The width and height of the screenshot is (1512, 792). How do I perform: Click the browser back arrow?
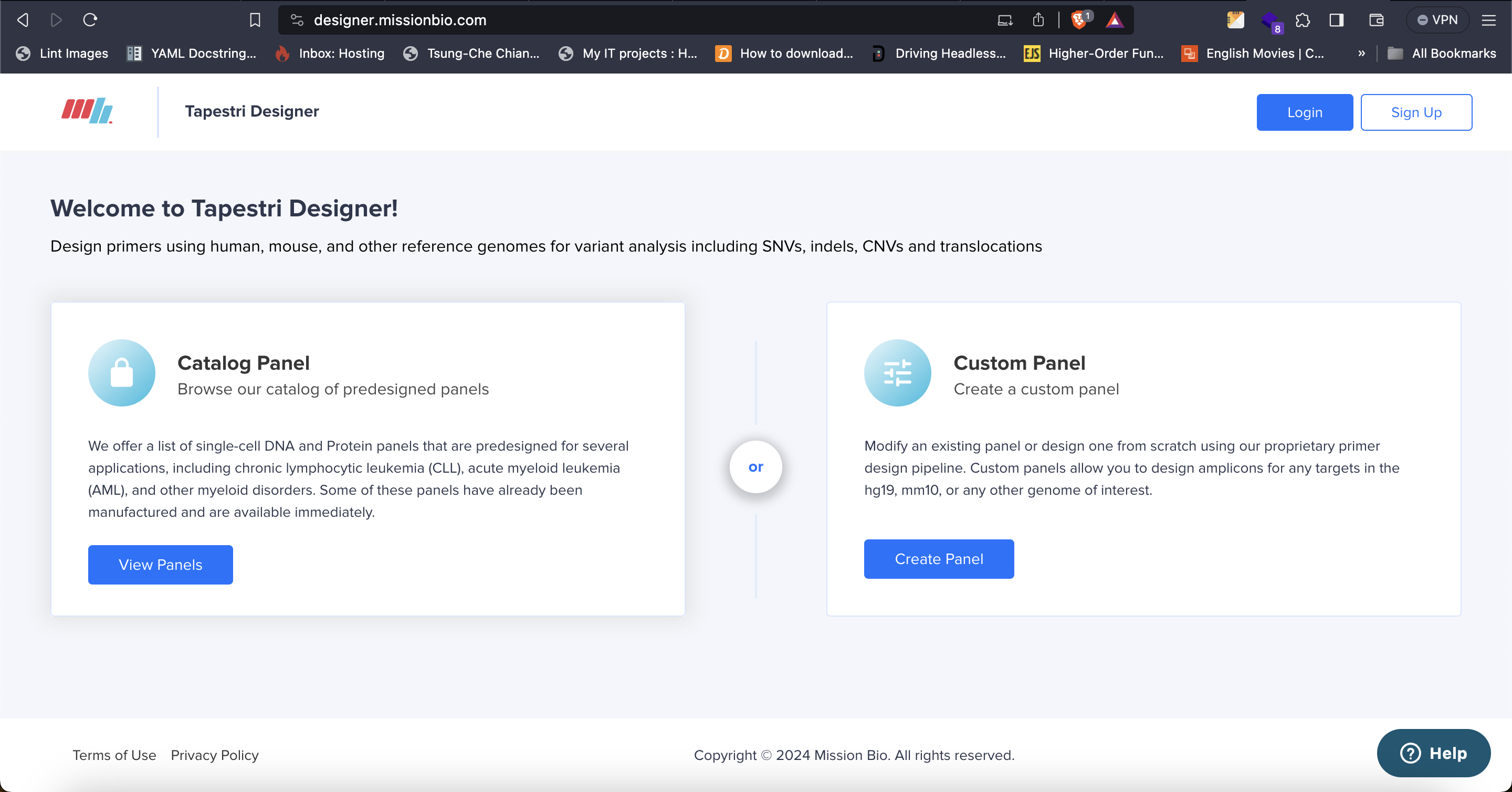coord(22,20)
